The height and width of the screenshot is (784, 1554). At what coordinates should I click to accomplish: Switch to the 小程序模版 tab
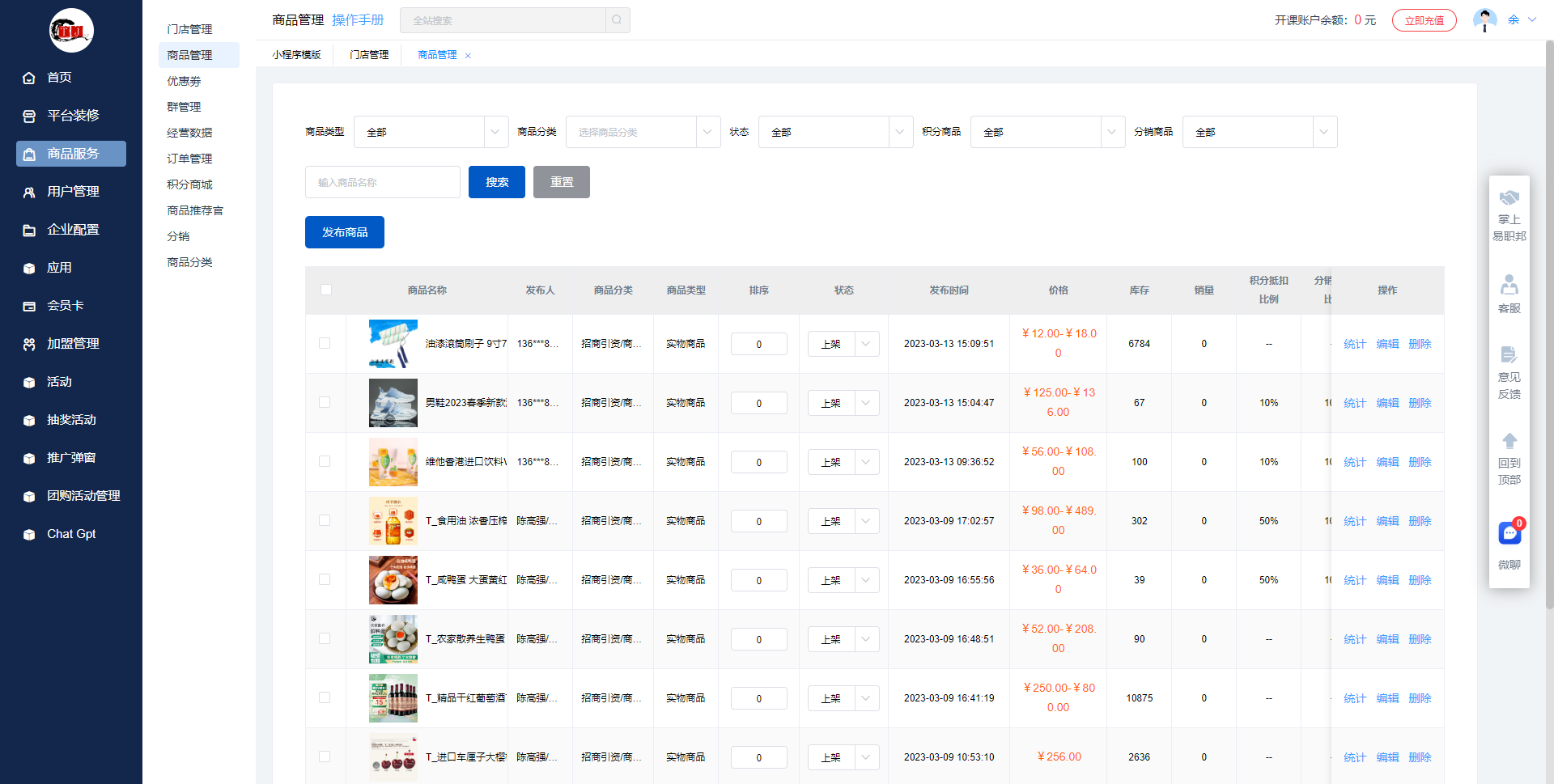click(x=296, y=55)
